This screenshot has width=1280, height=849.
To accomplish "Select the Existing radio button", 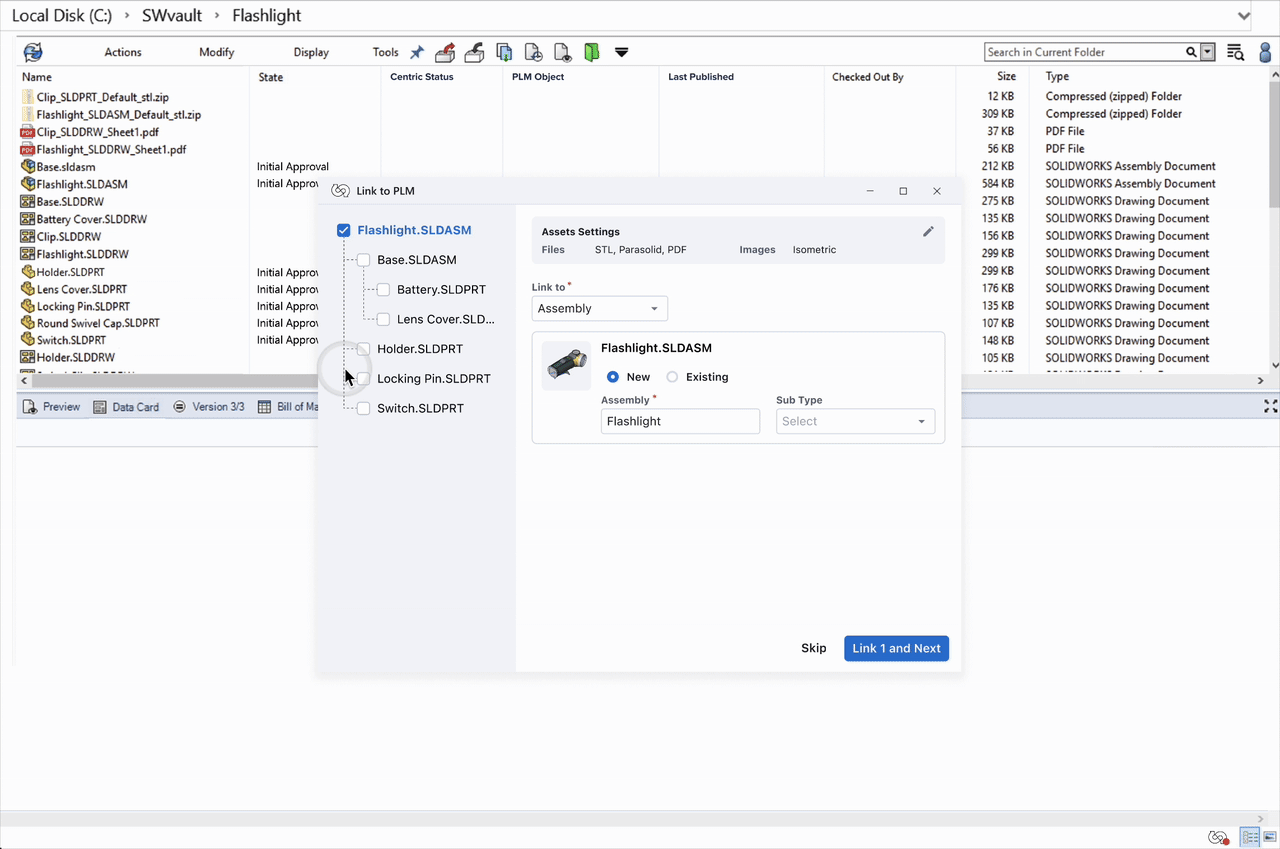I will click(x=672, y=377).
